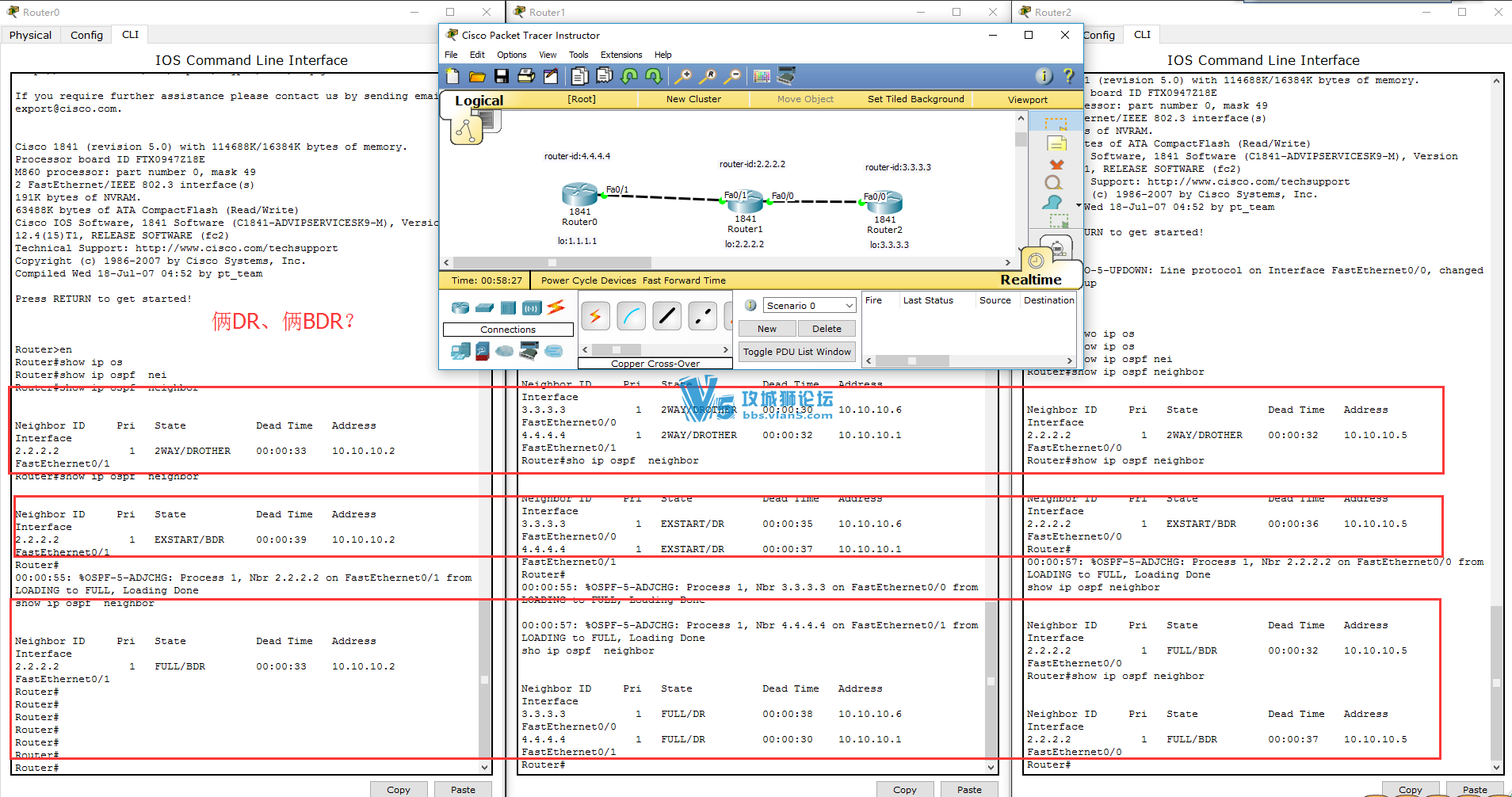Click the New scenario button
Screen dimensions: 1512x797
tap(767, 329)
